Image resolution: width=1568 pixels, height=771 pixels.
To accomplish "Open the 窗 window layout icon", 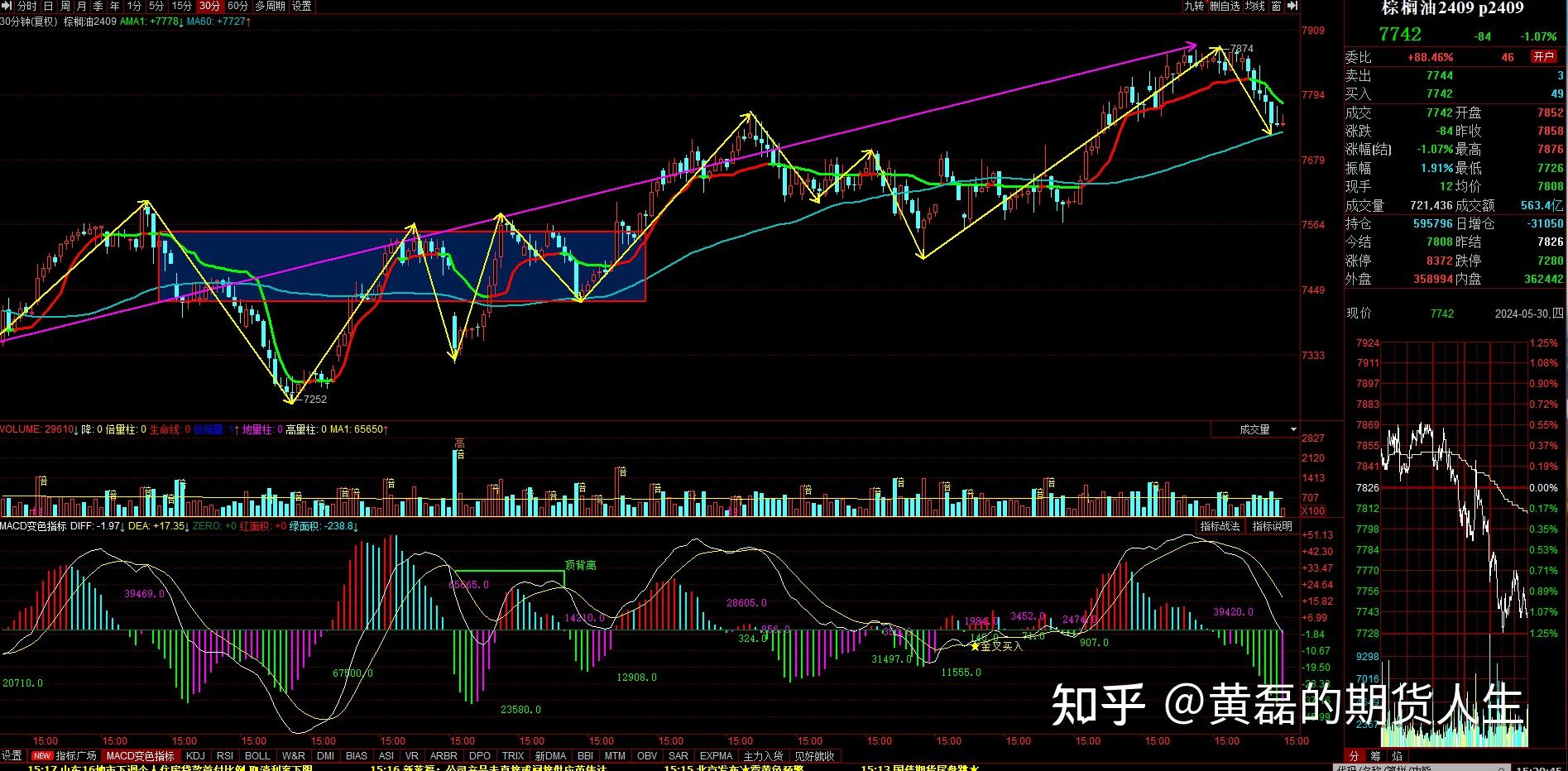I will point(1276,6).
